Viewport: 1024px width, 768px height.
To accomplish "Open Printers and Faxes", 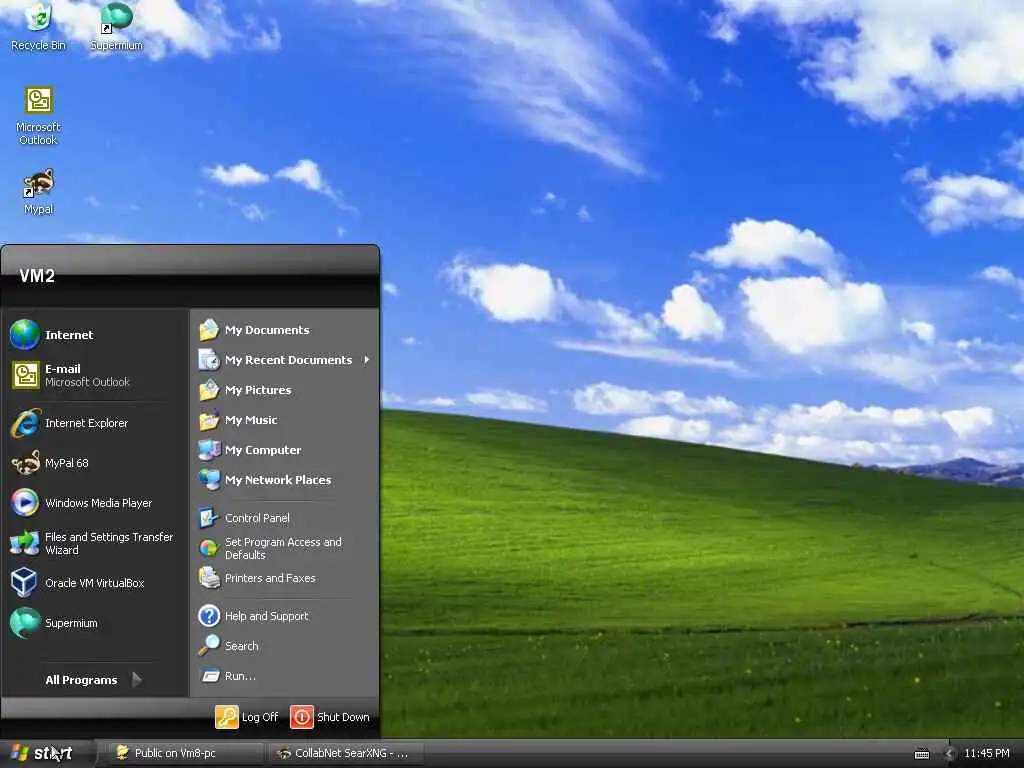I will coord(285,579).
